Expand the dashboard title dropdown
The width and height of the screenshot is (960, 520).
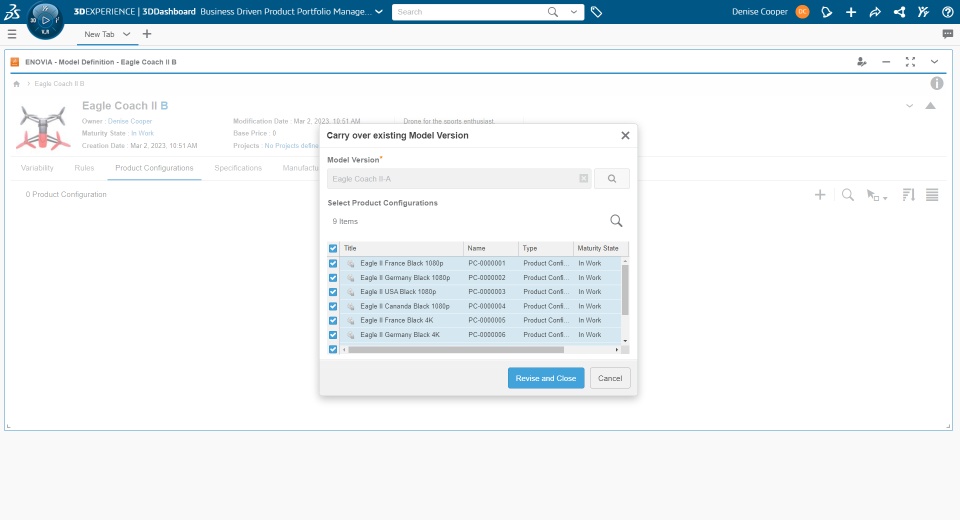(x=379, y=12)
